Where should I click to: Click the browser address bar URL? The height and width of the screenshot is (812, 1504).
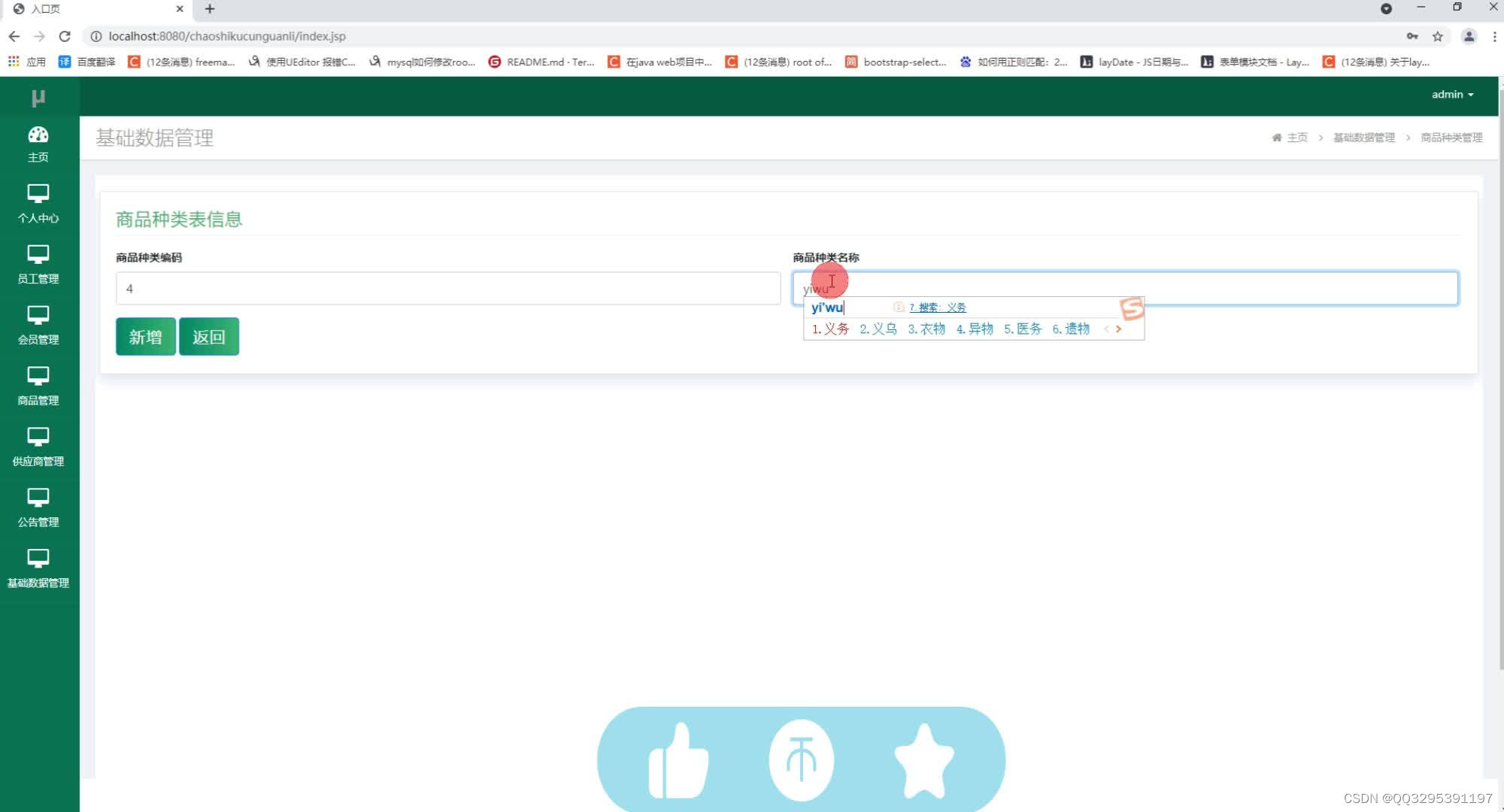tap(227, 36)
